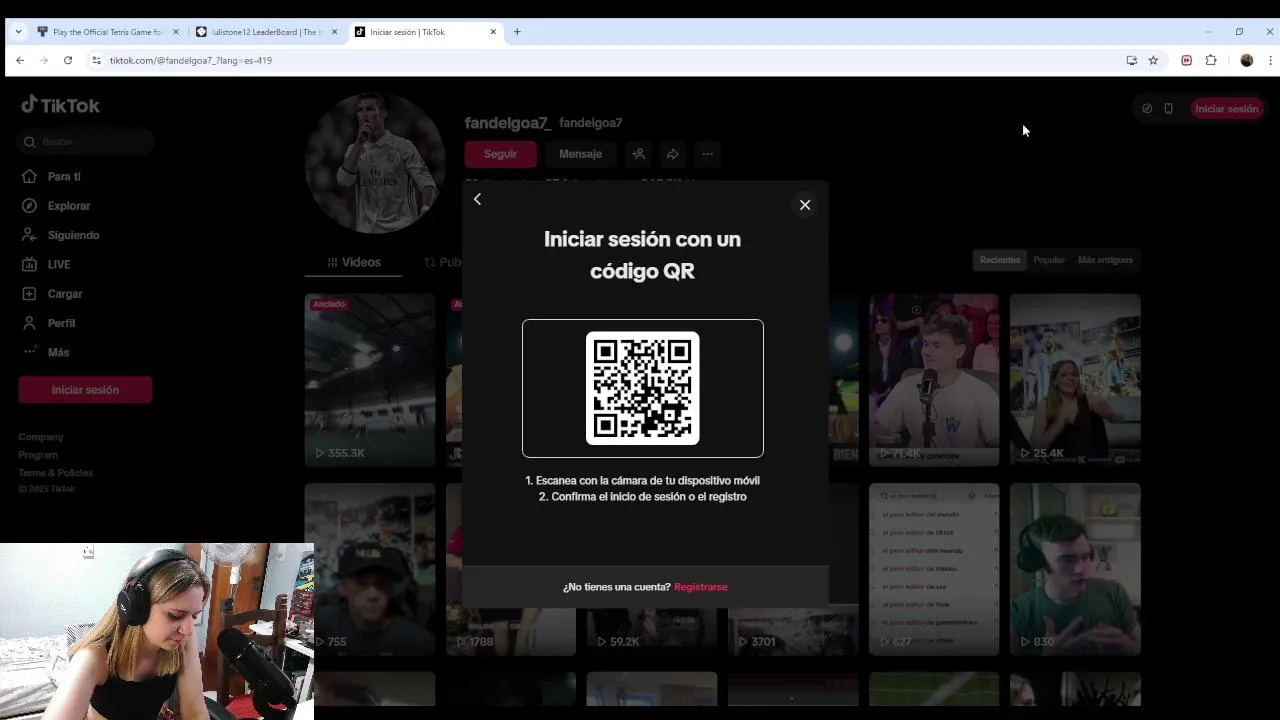
Task: Open video with 755 views
Action: [370, 569]
